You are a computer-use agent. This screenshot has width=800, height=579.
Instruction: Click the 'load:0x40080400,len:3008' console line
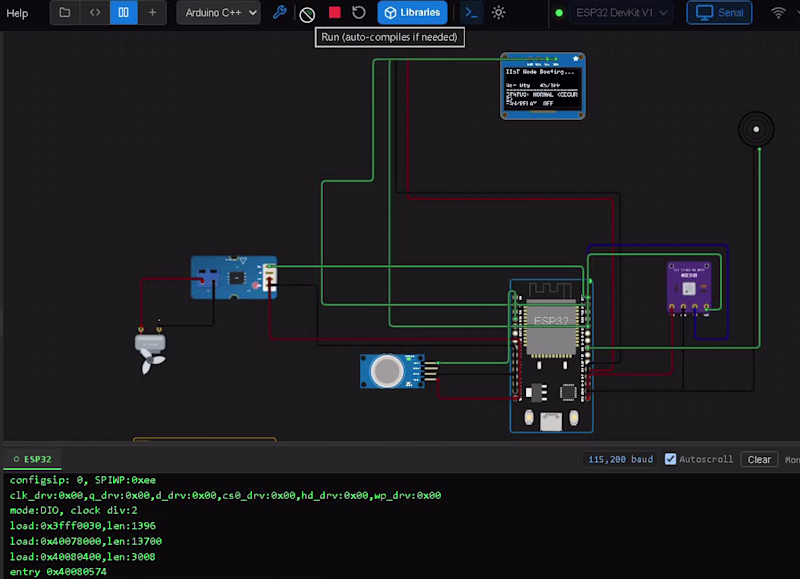[83, 557]
